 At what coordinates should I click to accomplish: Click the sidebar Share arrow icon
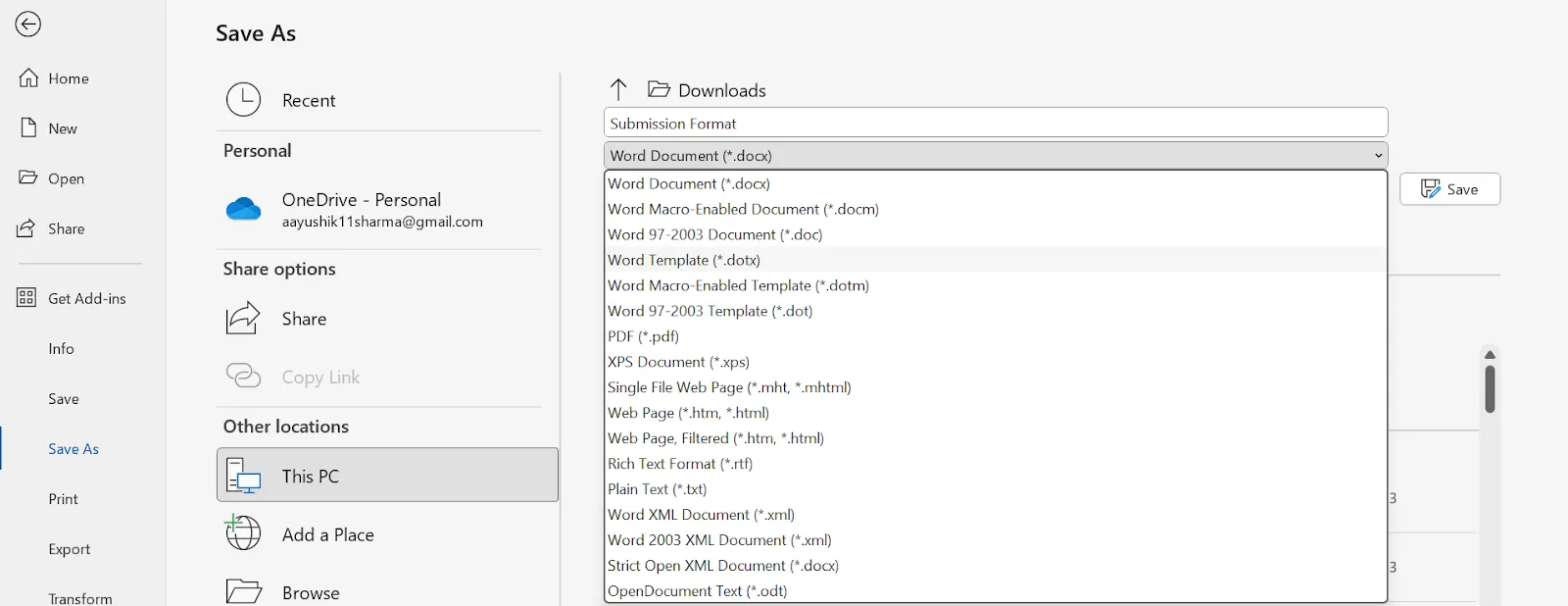[27, 227]
